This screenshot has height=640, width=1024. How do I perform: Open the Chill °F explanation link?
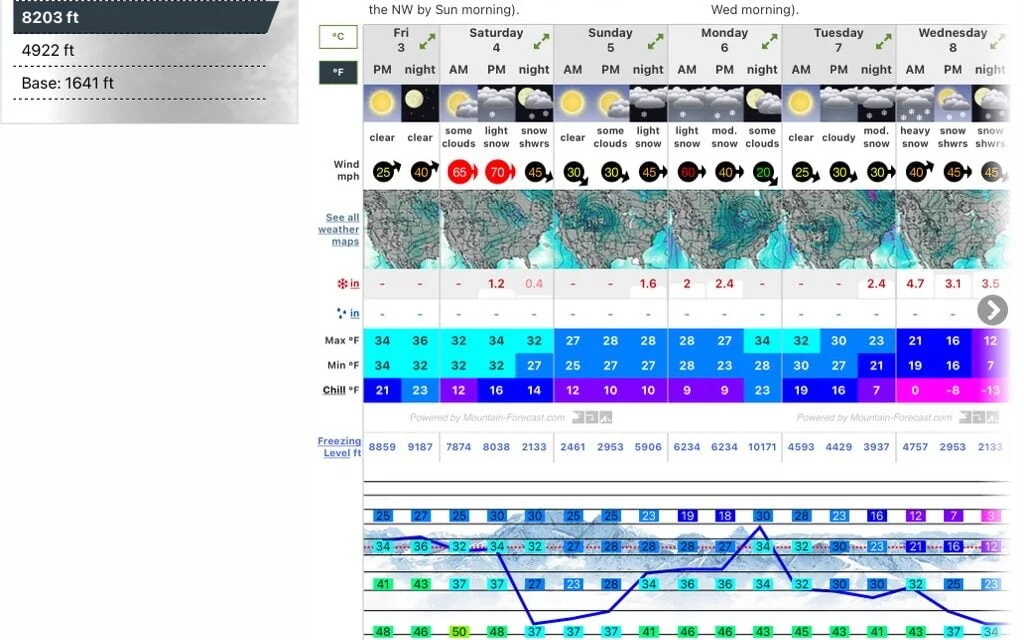point(334,390)
